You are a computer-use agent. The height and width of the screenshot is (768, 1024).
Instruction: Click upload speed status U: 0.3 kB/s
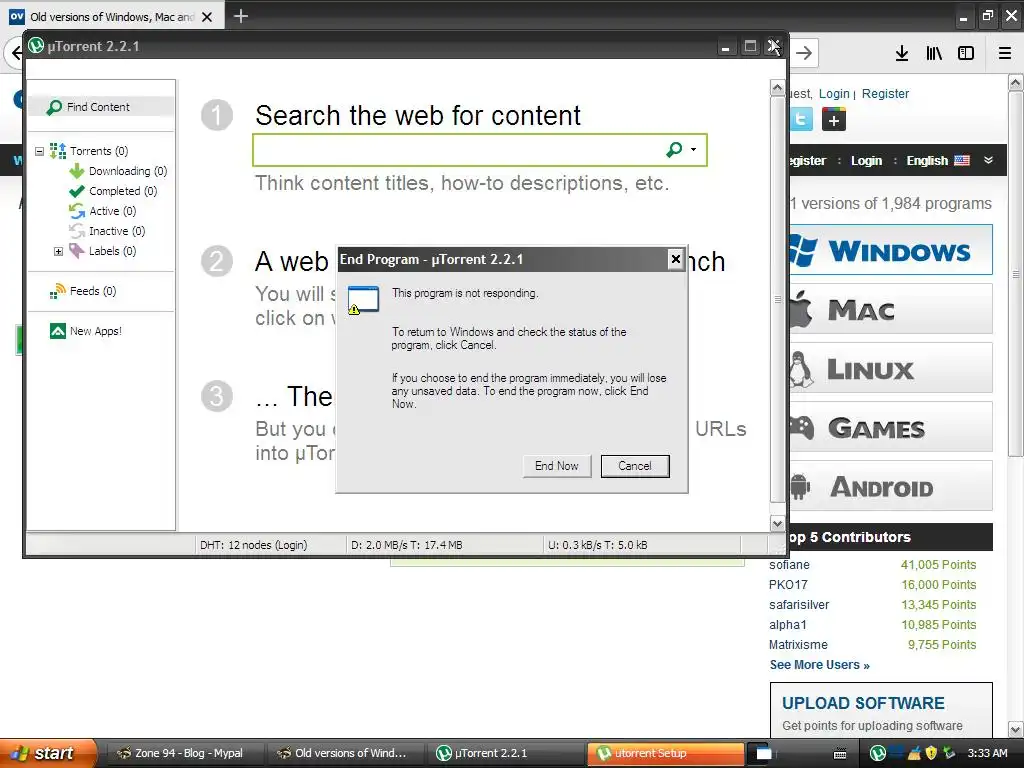click(x=598, y=545)
